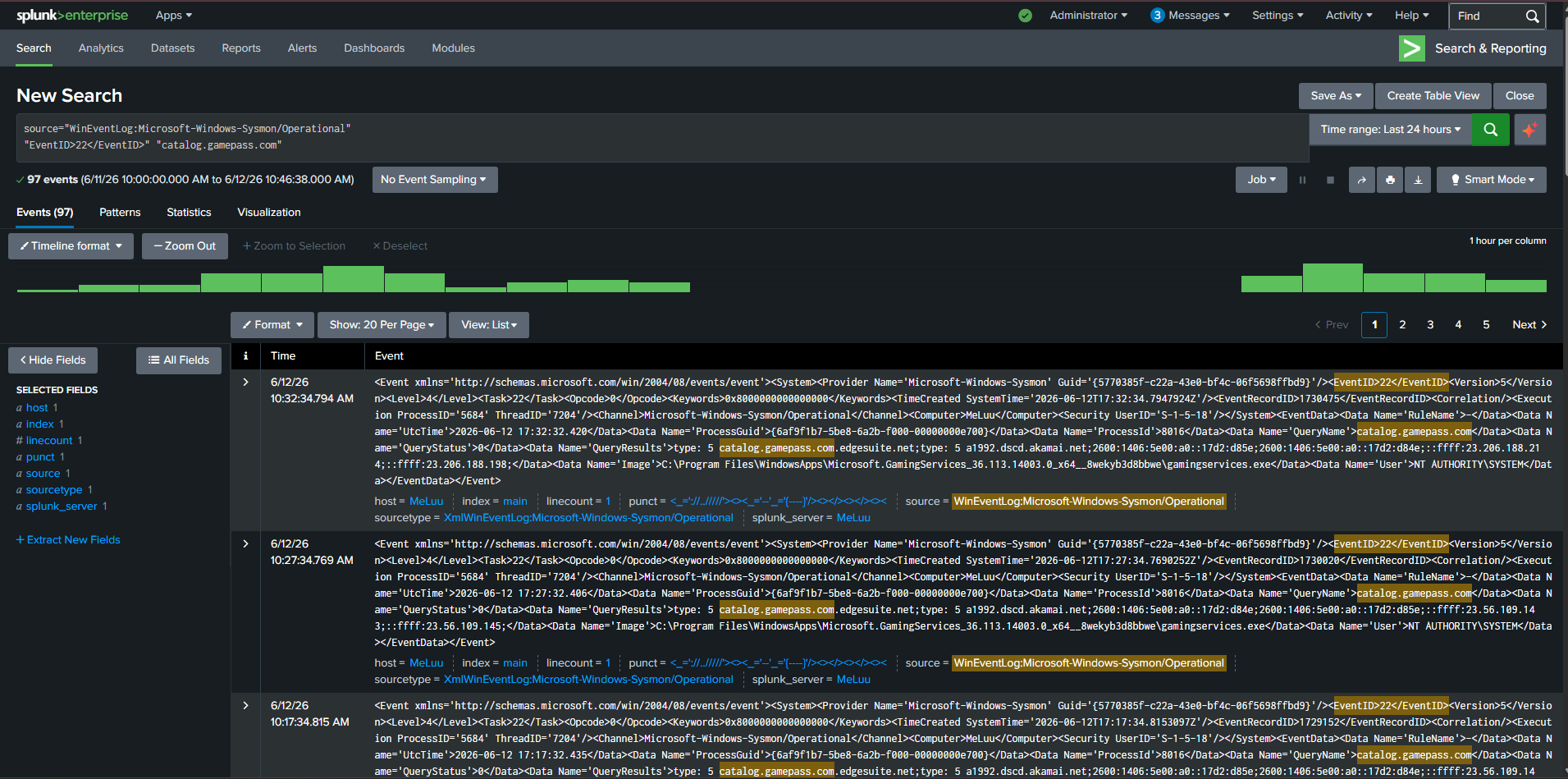The width and height of the screenshot is (1568, 779).
Task: Go to results page 5
Action: tap(1486, 325)
